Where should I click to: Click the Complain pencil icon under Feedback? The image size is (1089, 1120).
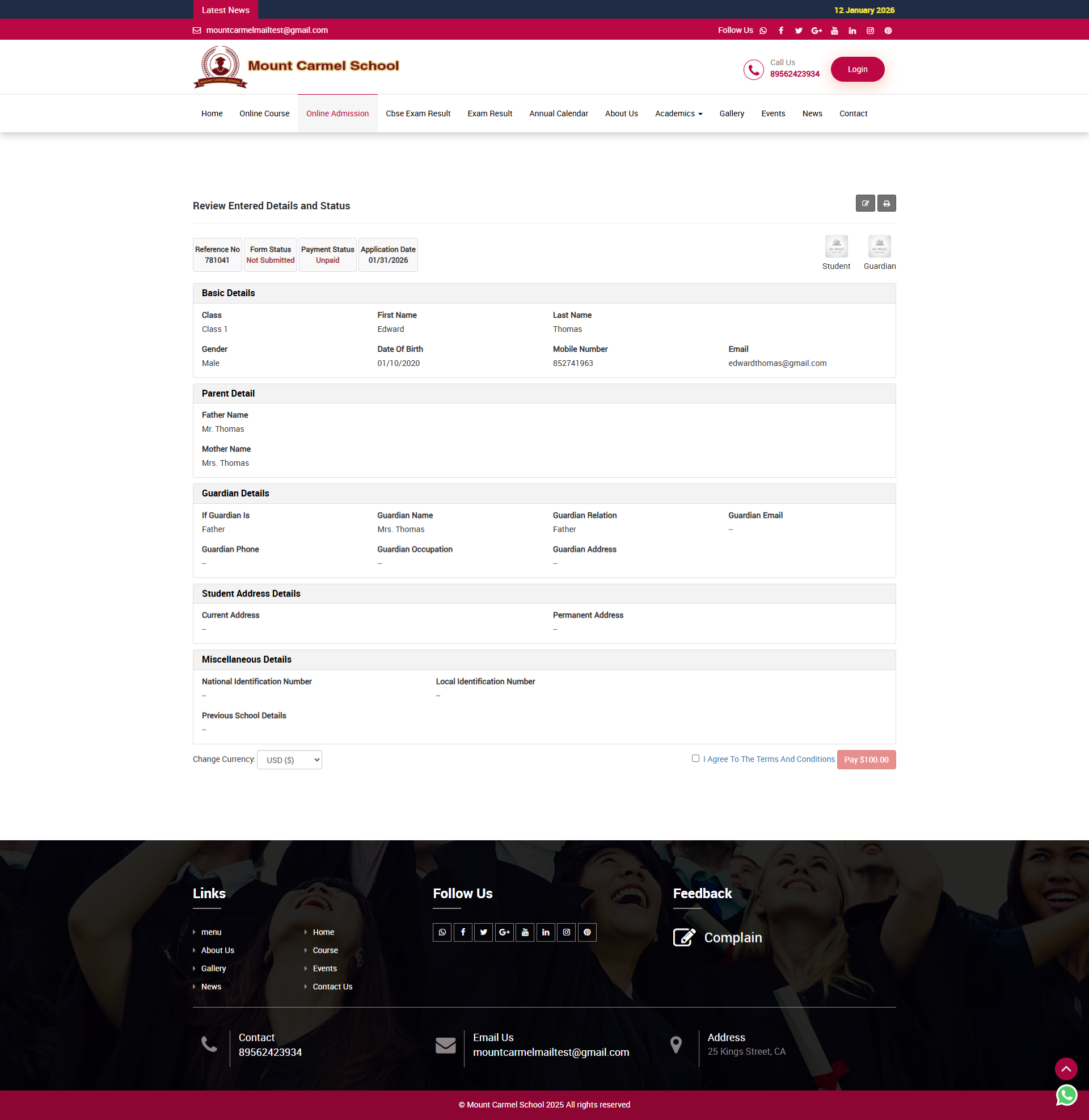coord(685,937)
